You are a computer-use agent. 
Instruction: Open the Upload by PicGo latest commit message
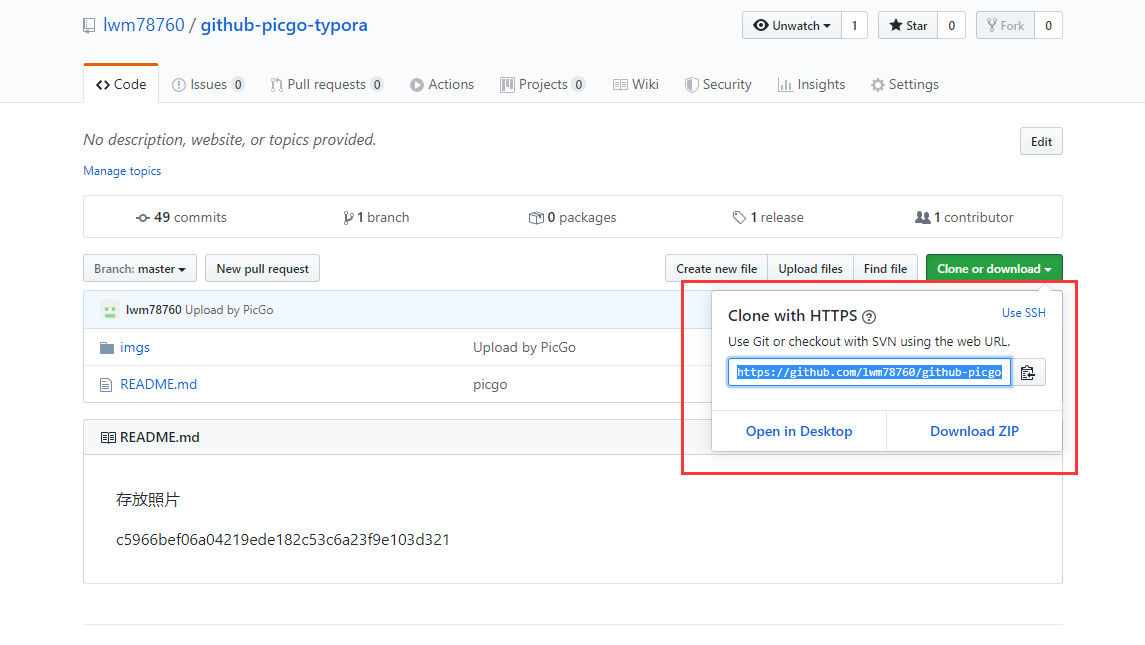tap(229, 310)
